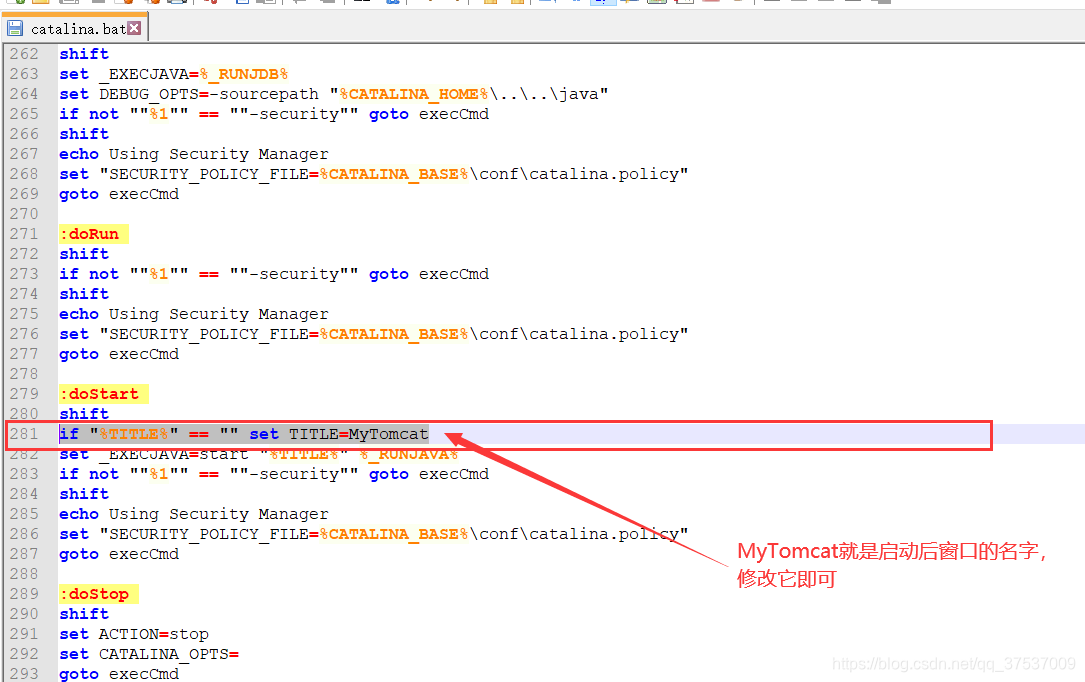Image resolution: width=1085 pixels, height=682 pixels.
Task: Click line number 263 in the margin
Action: pos(24,74)
